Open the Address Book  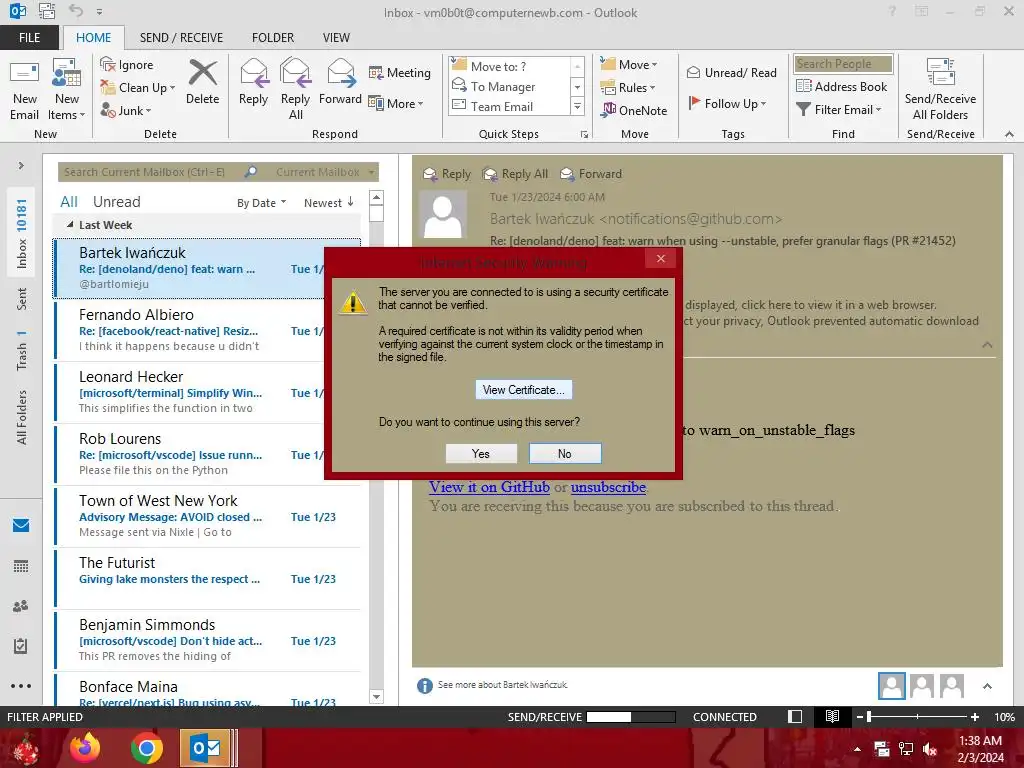coord(841,86)
